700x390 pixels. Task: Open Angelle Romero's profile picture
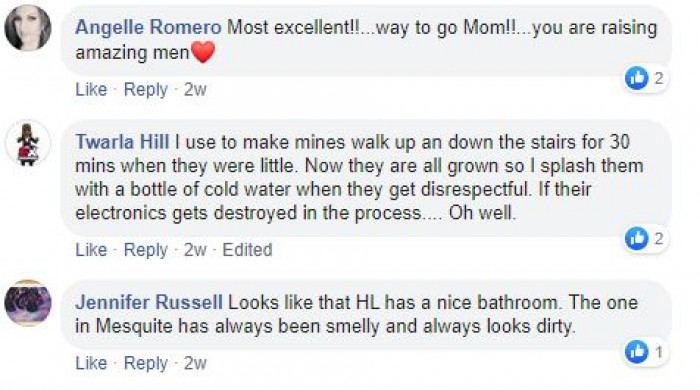click(x=28, y=28)
